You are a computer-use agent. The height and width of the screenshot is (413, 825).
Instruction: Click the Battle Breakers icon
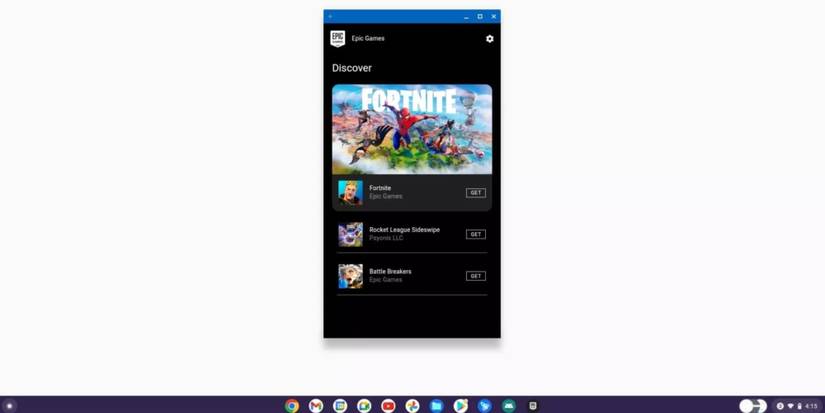350,276
